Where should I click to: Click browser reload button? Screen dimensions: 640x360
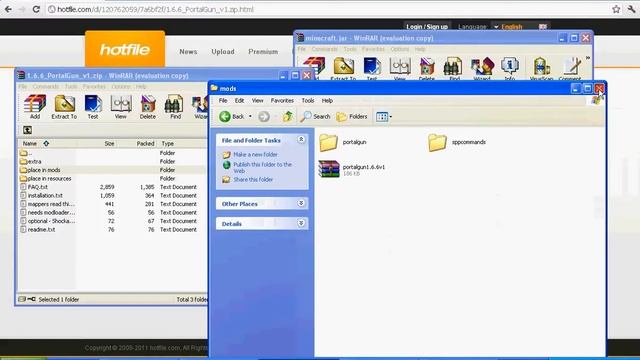36,9
